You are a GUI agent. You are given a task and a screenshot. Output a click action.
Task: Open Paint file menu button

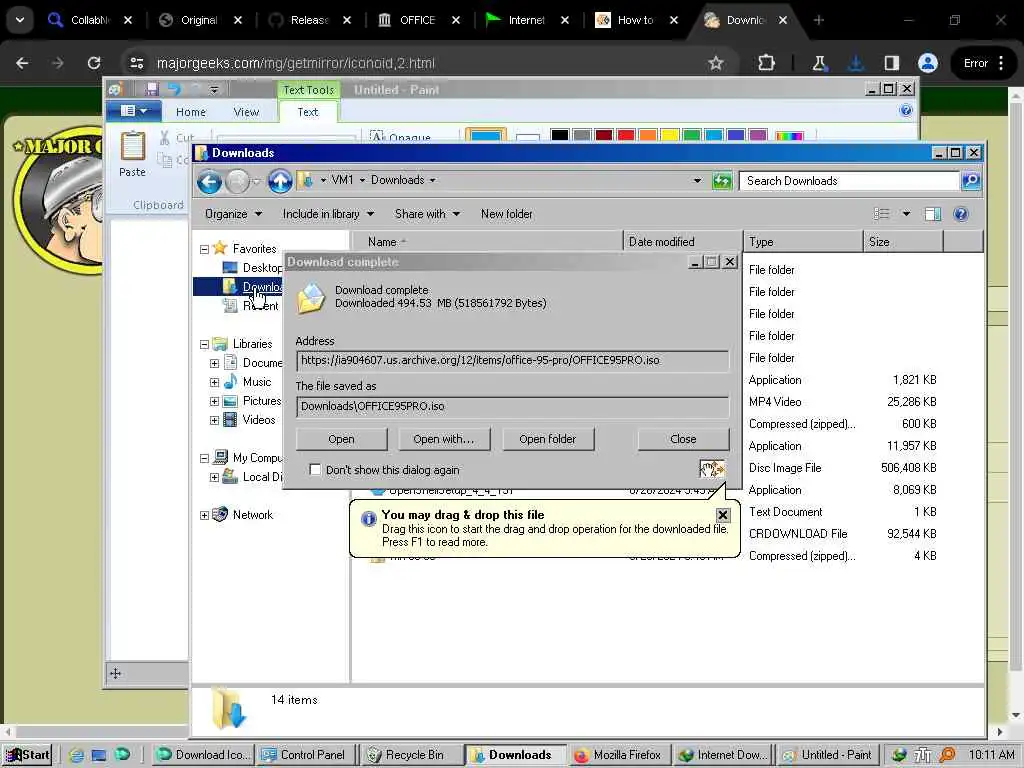tap(134, 111)
